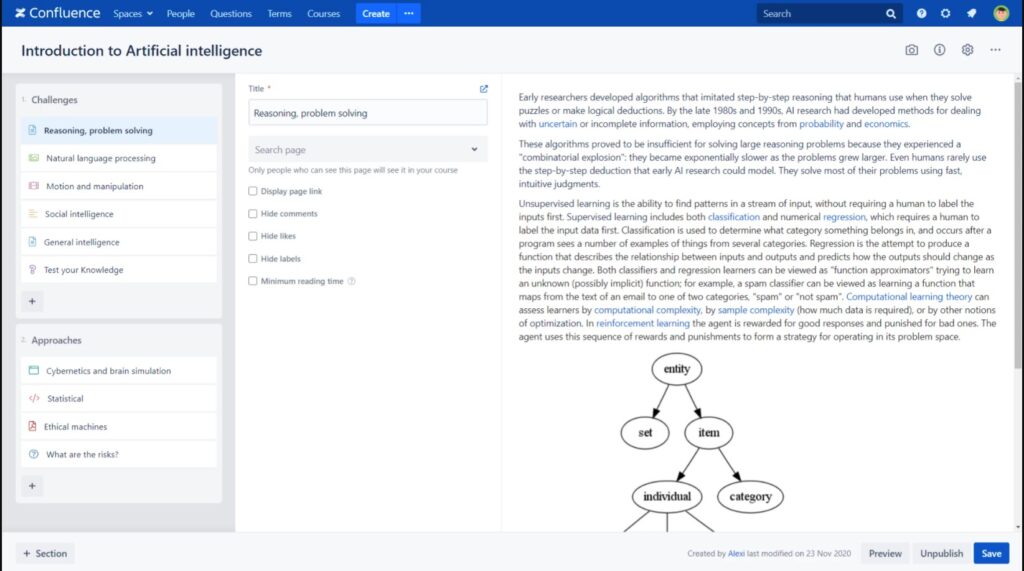1024x571 pixels.
Task: Click the search magnifier icon
Action: [x=891, y=13]
